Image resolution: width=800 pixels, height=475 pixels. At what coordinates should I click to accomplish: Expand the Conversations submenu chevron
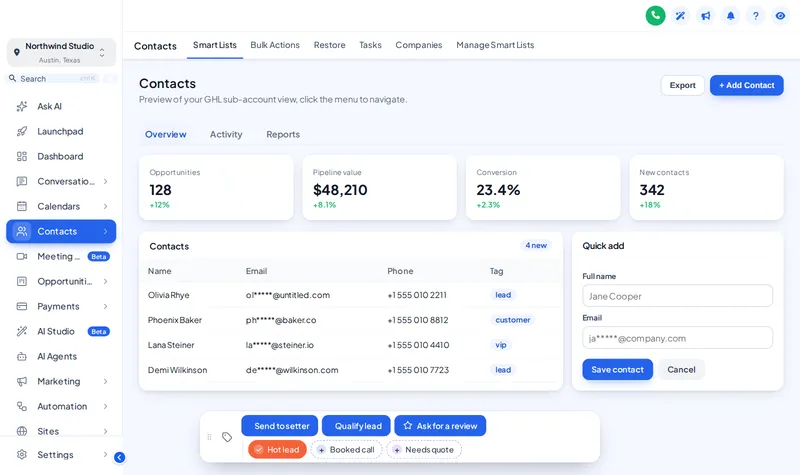(105, 181)
